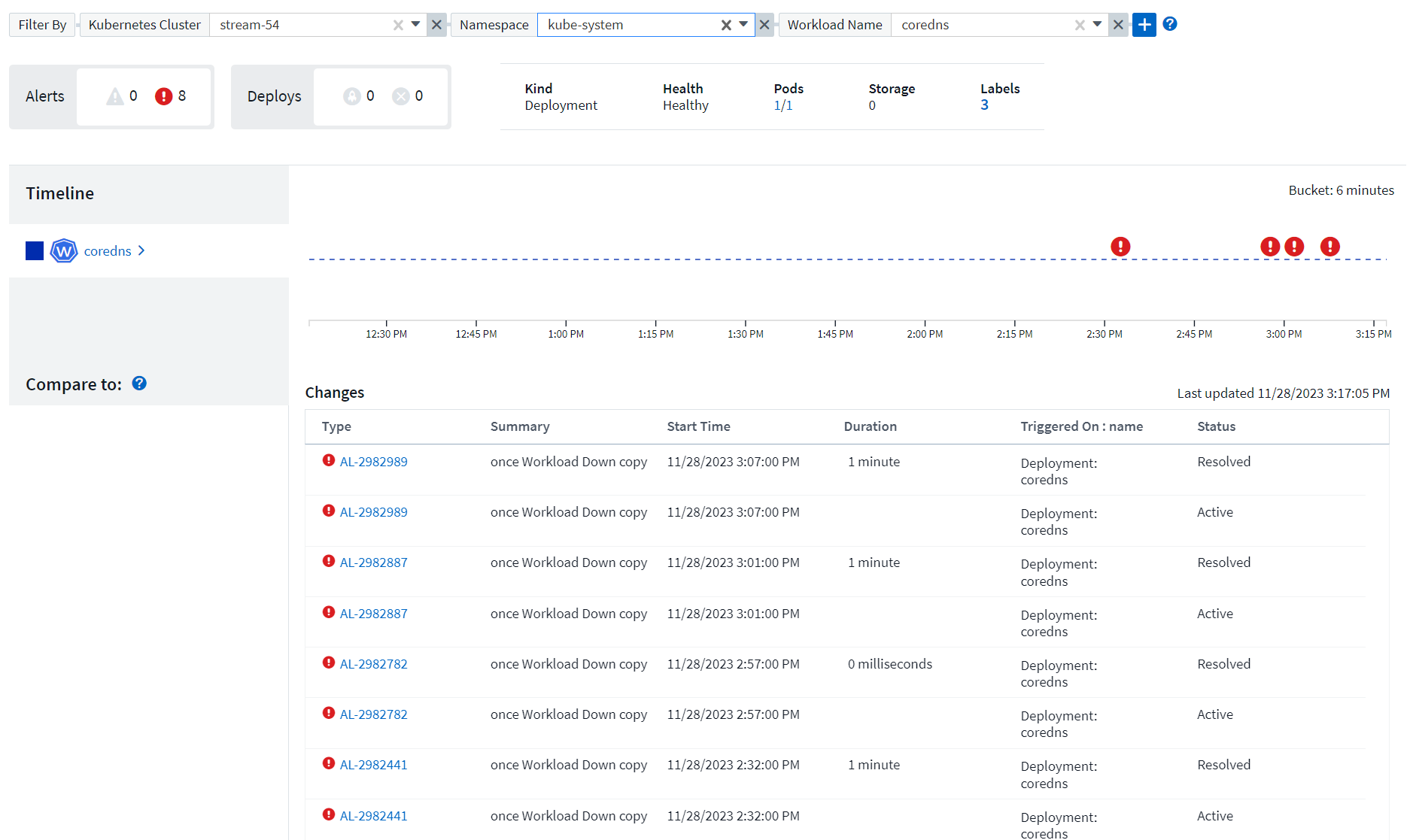This screenshot has width=1413, height=840.
Task: Click the coredns workload hexagon icon
Action: [64, 250]
